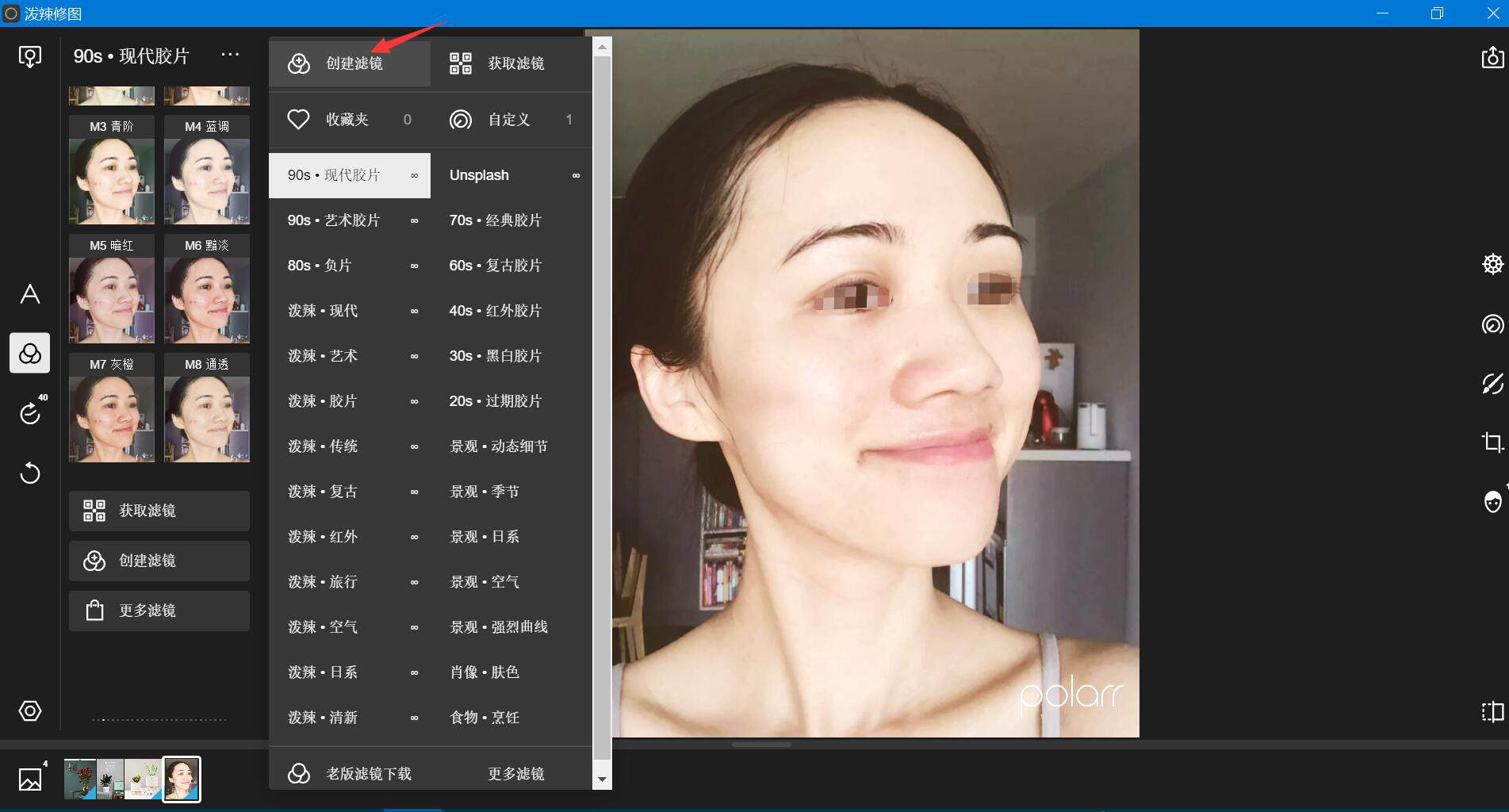Select 泼辣 • 红外 filter category
This screenshot has height=812, width=1509.
pos(350,537)
